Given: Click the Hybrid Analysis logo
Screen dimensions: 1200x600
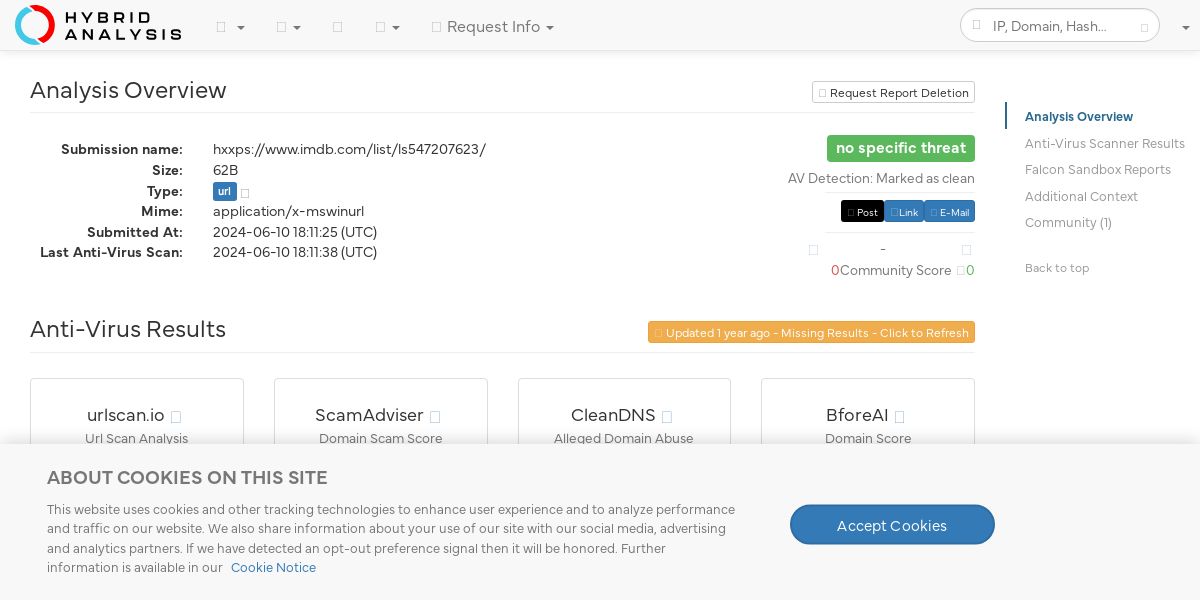Looking at the screenshot, I should pos(98,25).
